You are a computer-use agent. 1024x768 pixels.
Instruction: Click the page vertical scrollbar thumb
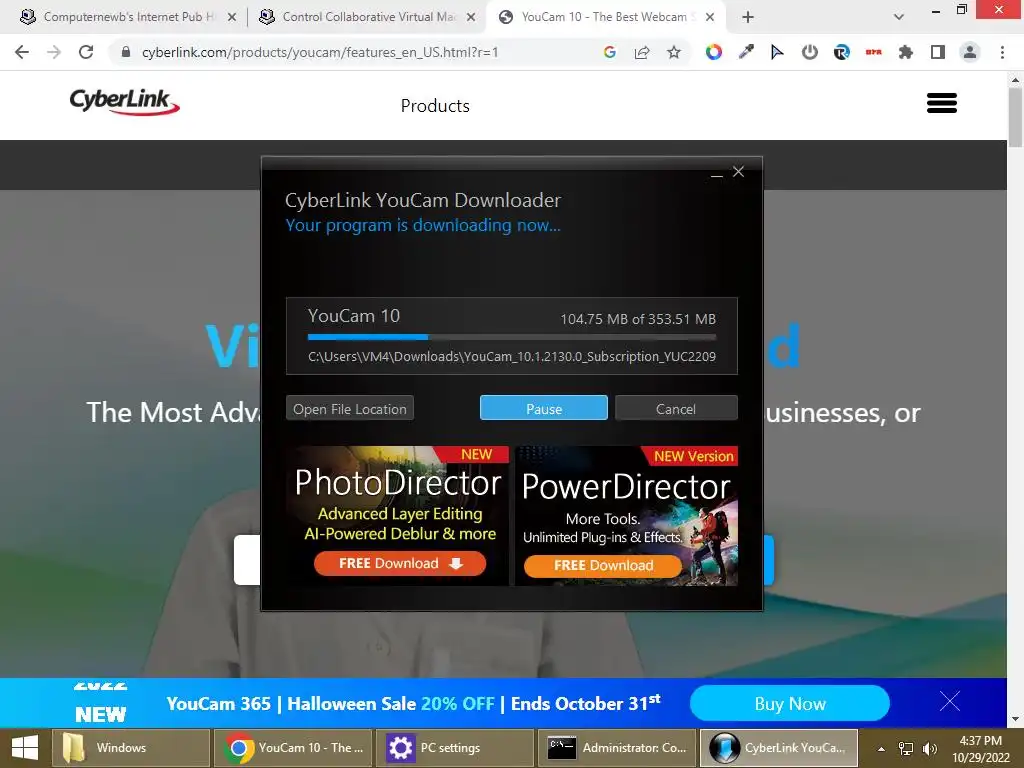[1015, 118]
